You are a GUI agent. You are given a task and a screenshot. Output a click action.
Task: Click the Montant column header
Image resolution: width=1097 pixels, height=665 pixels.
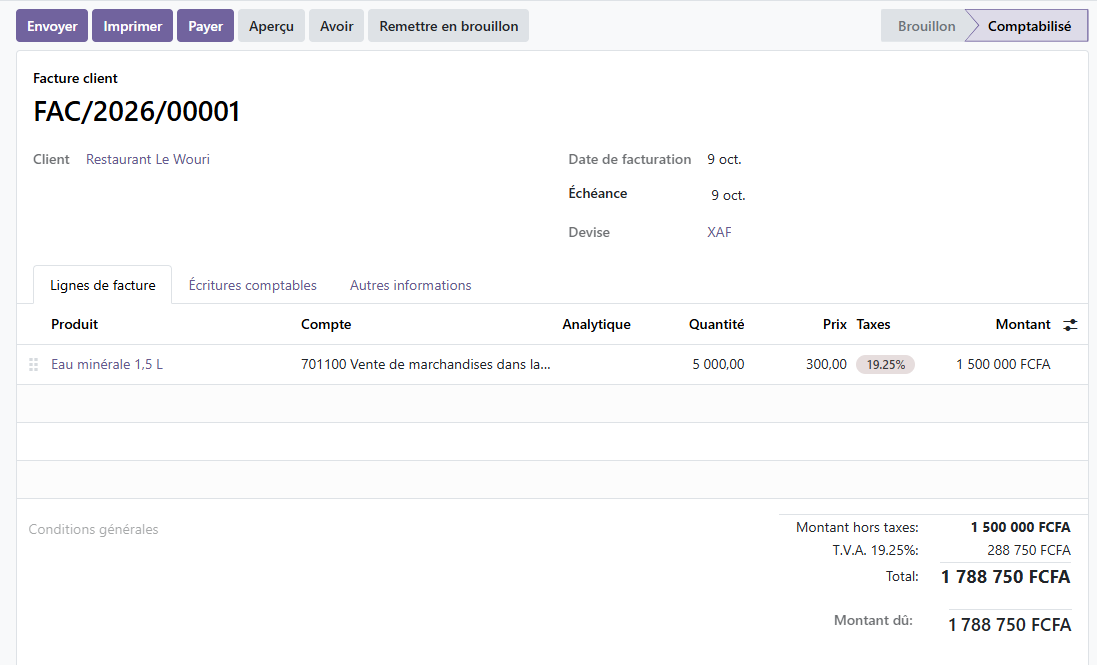1023,324
